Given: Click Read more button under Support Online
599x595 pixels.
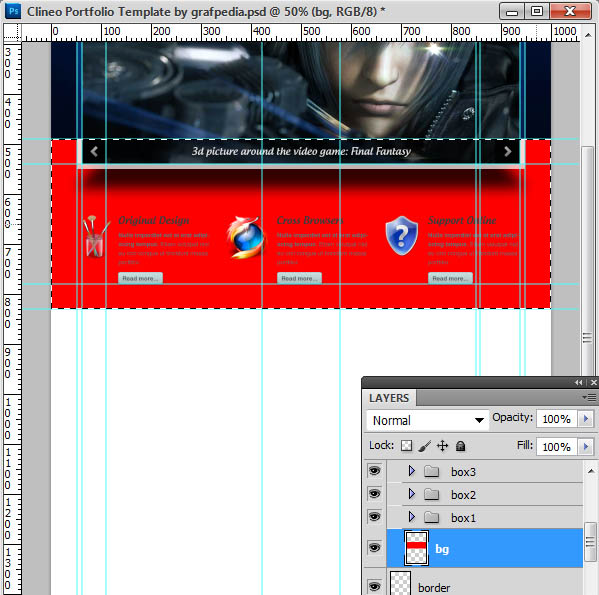Looking at the screenshot, I should (x=450, y=278).
